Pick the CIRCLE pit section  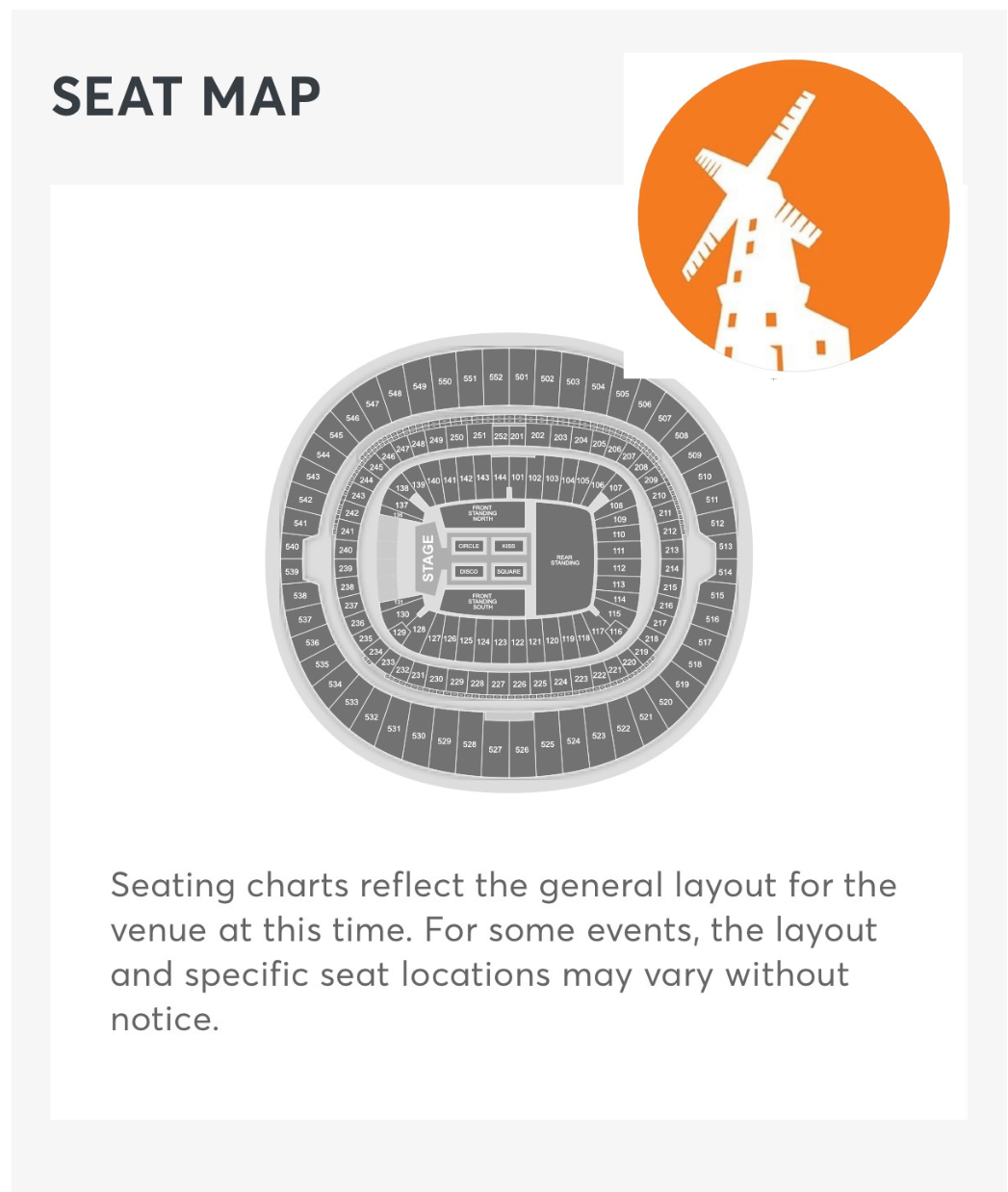(x=469, y=546)
